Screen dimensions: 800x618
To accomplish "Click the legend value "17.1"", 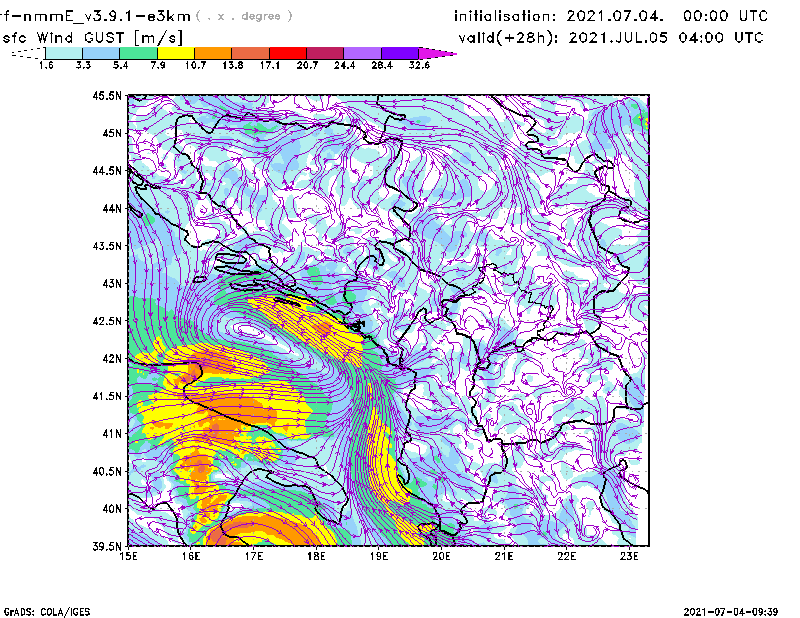I will click(x=269, y=65).
